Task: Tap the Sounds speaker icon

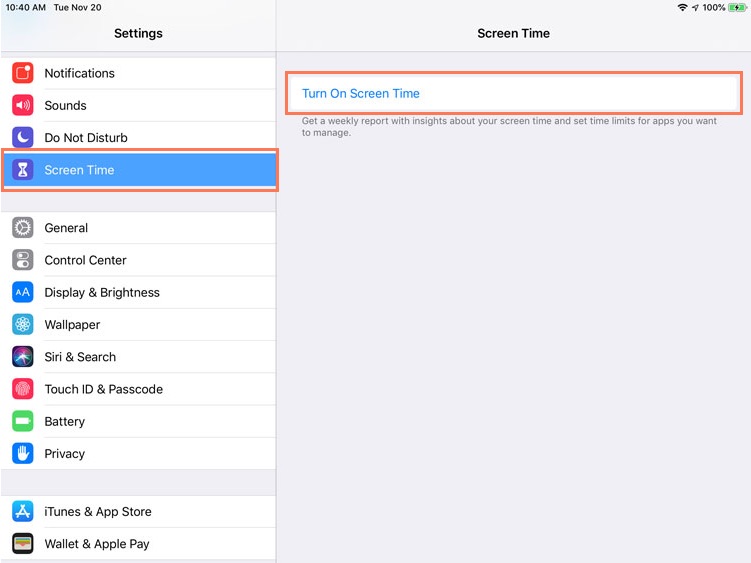Action: pyautogui.click(x=23, y=105)
